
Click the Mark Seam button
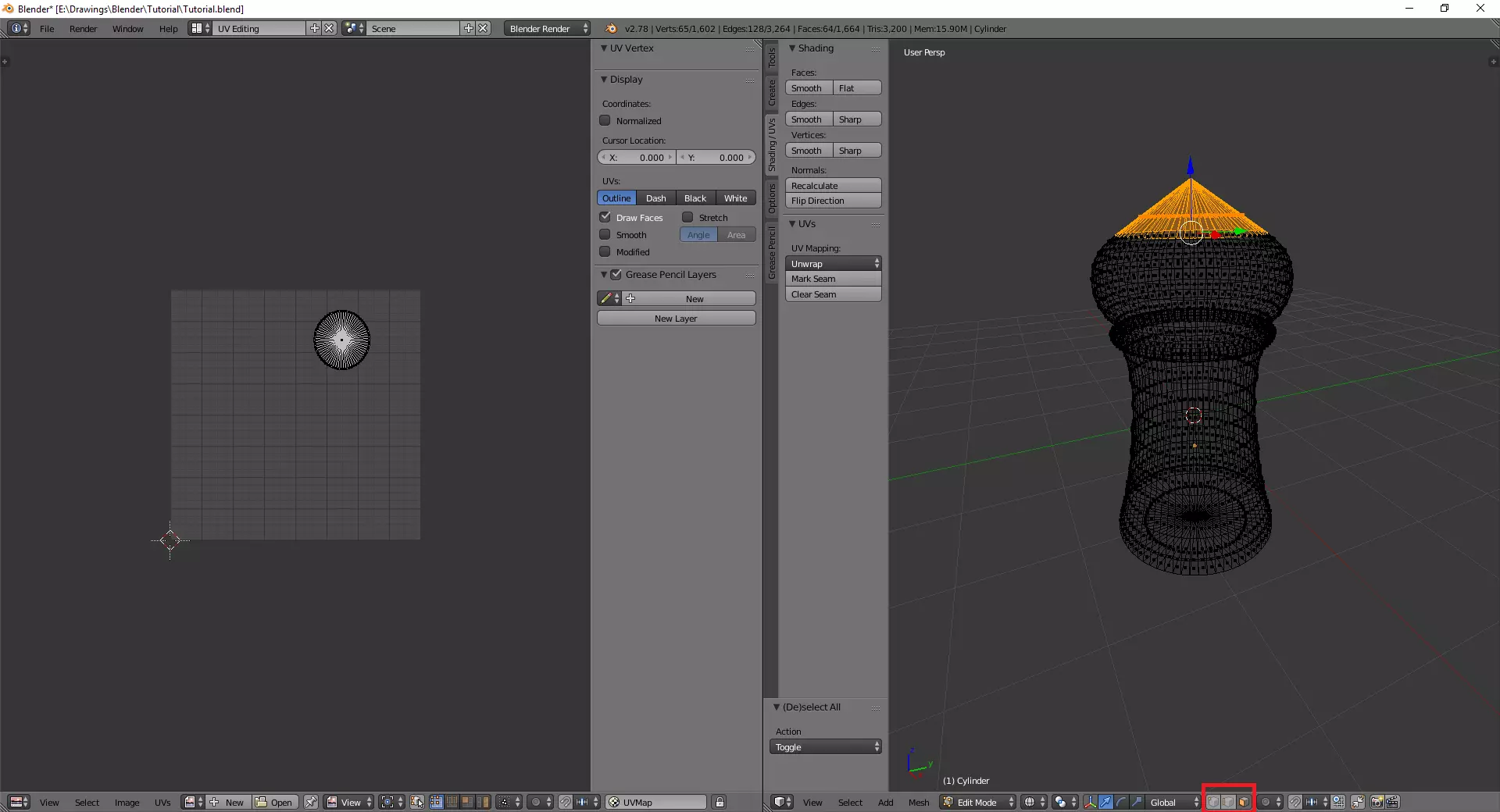point(833,279)
